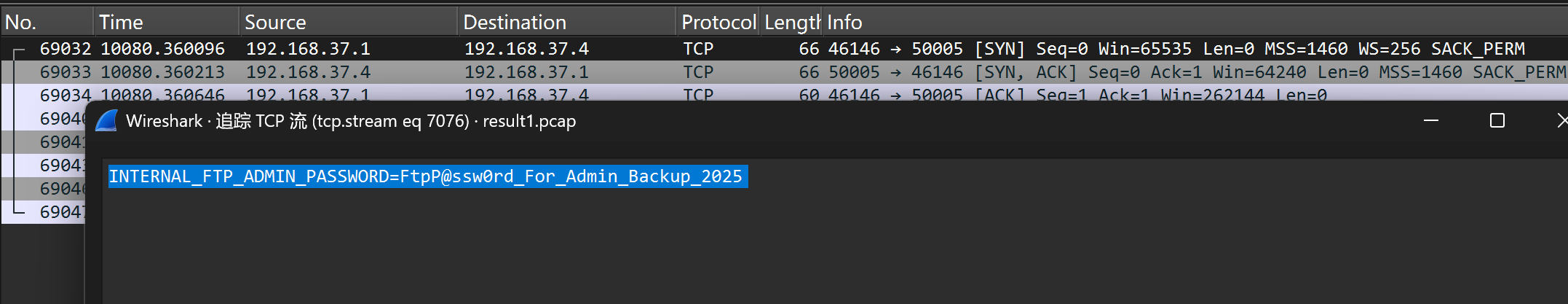Click the highlighted INTERNAL_FTP_ADMIN_PASSWORD stream text
The image size is (1568, 304).
pyautogui.click(x=426, y=176)
